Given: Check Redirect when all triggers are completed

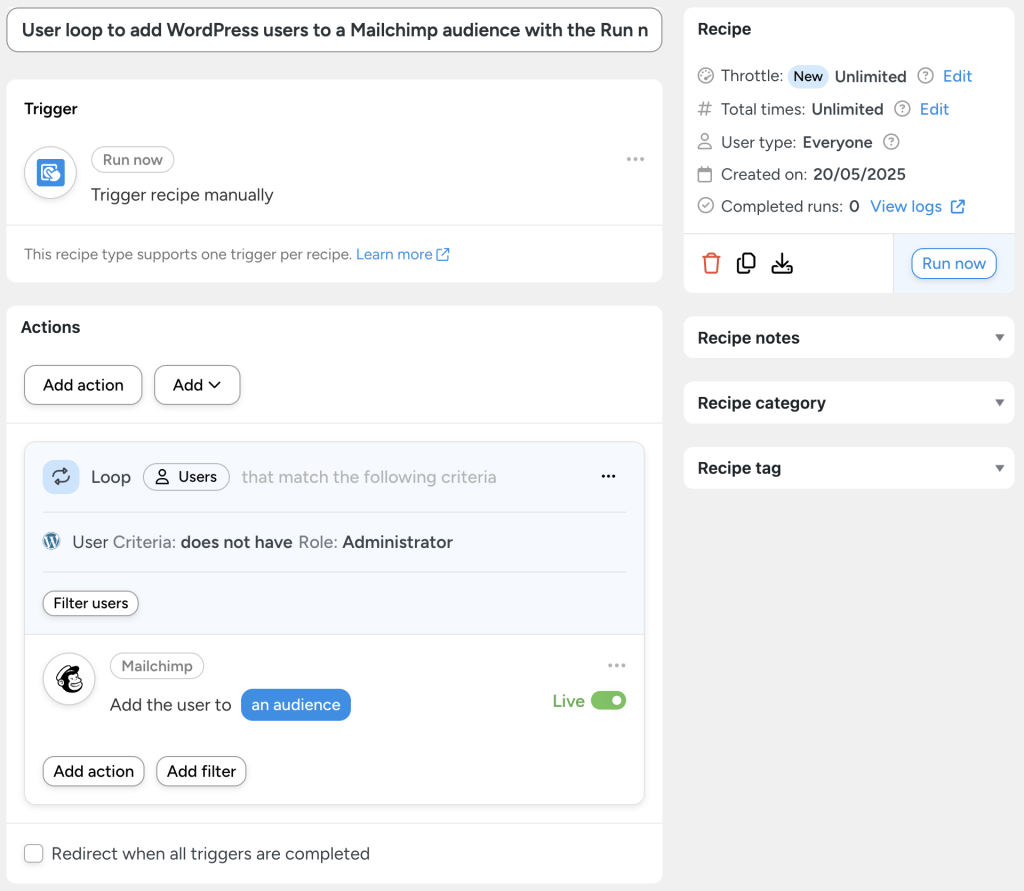Looking at the screenshot, I should 33,854.
